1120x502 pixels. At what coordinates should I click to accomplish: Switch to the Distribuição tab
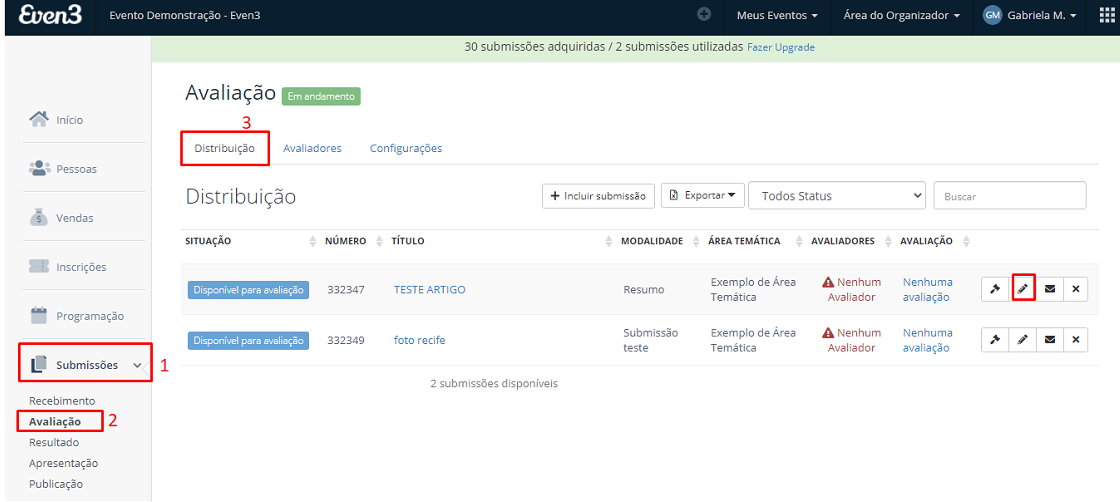click(225, 149)
